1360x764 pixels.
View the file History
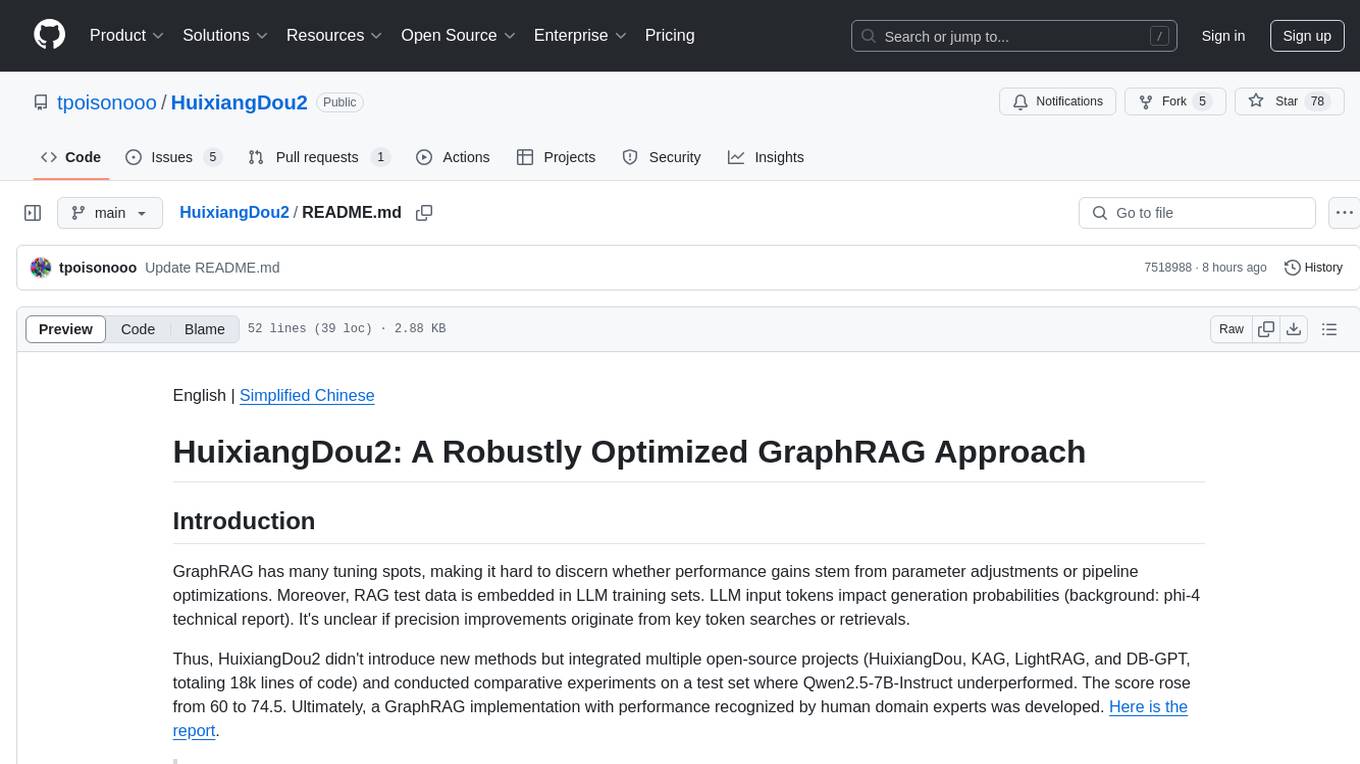[1313, 267]
